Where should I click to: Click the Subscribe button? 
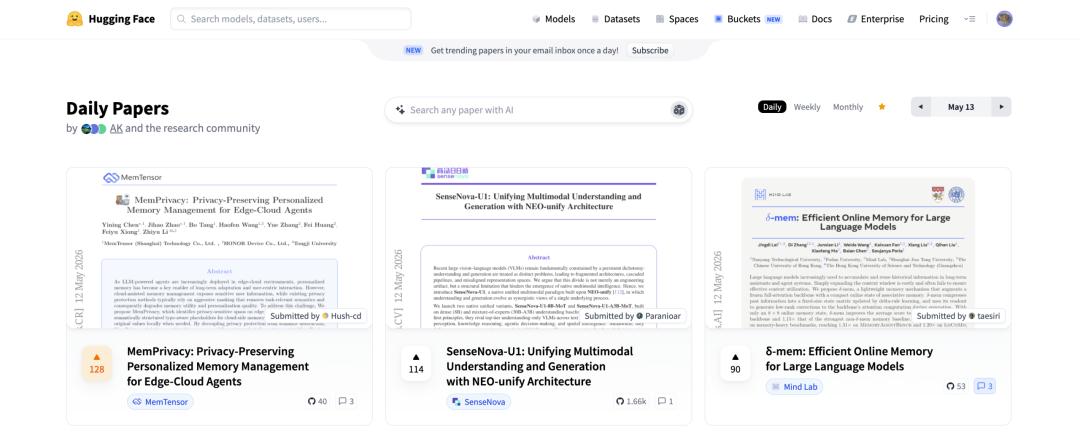click(x=650, y=50)
